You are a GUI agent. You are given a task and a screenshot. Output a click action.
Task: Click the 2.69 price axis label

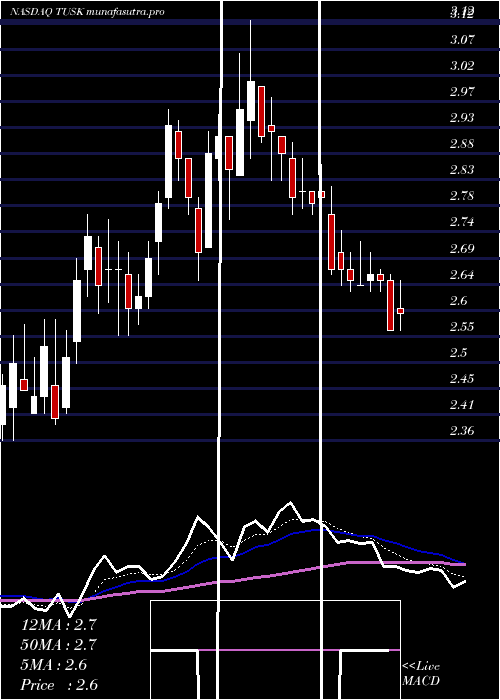pyautogui.click(x=462, y=248)
